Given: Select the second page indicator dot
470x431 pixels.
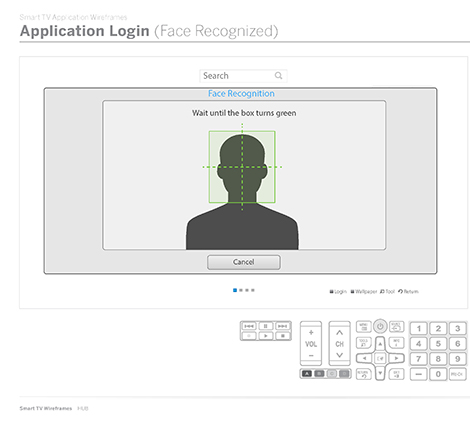Looking at the screenshot, I should pos(241,290).
